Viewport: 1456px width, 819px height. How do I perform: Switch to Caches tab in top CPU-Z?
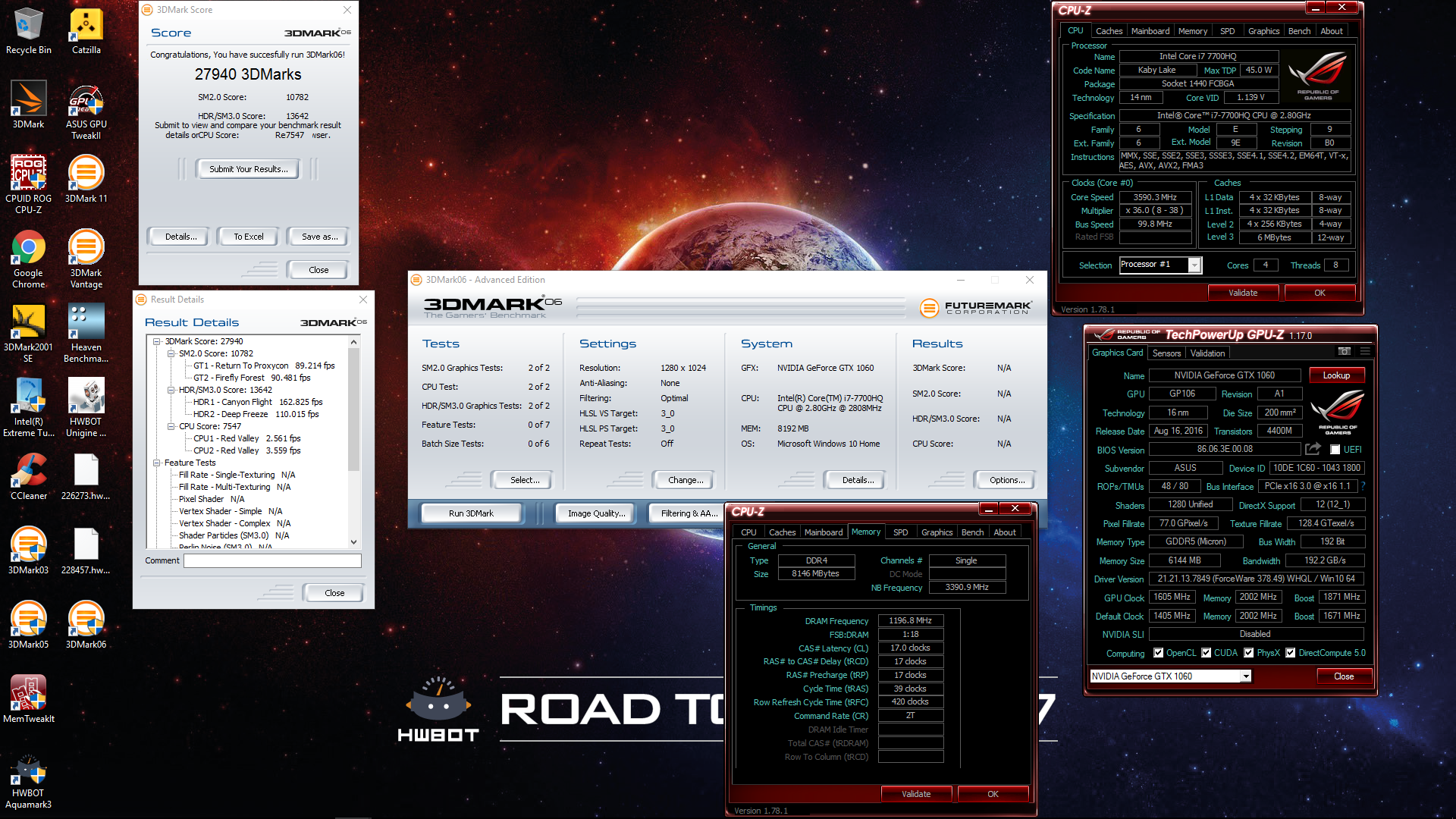(x=1109, y=31)
